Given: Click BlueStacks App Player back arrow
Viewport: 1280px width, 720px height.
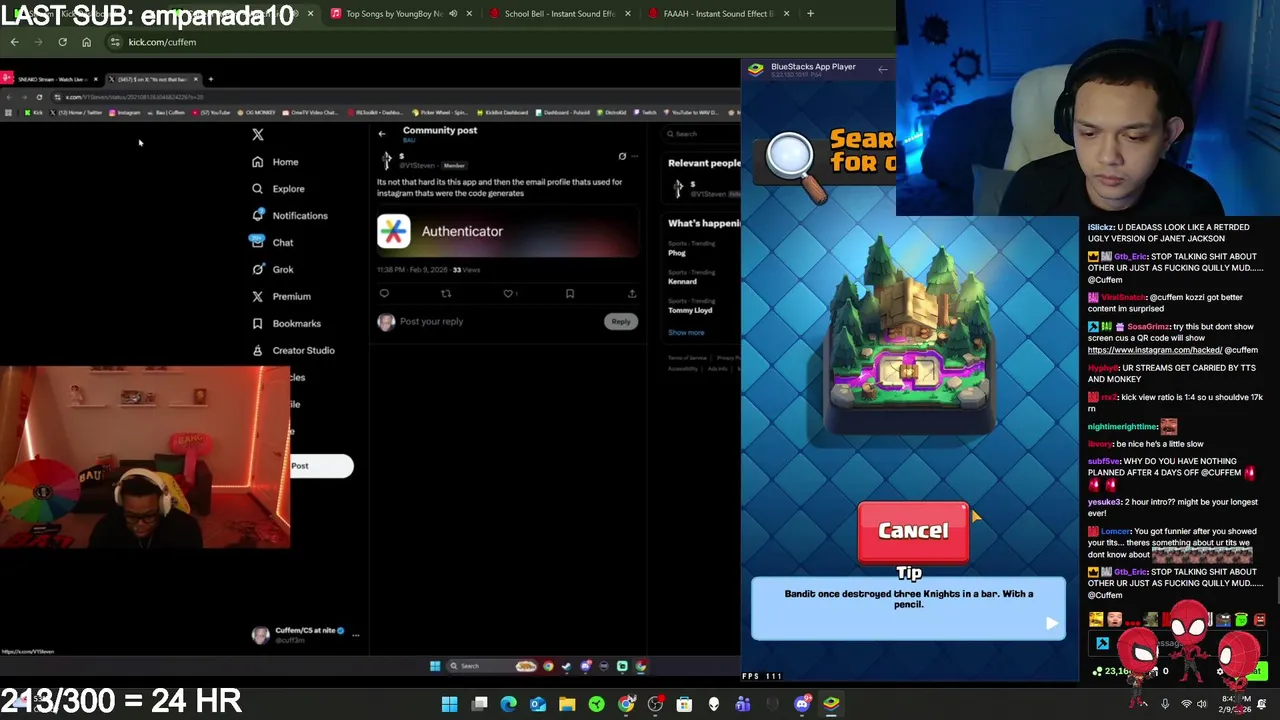Looking at the screenshot, I should (882, 69).
